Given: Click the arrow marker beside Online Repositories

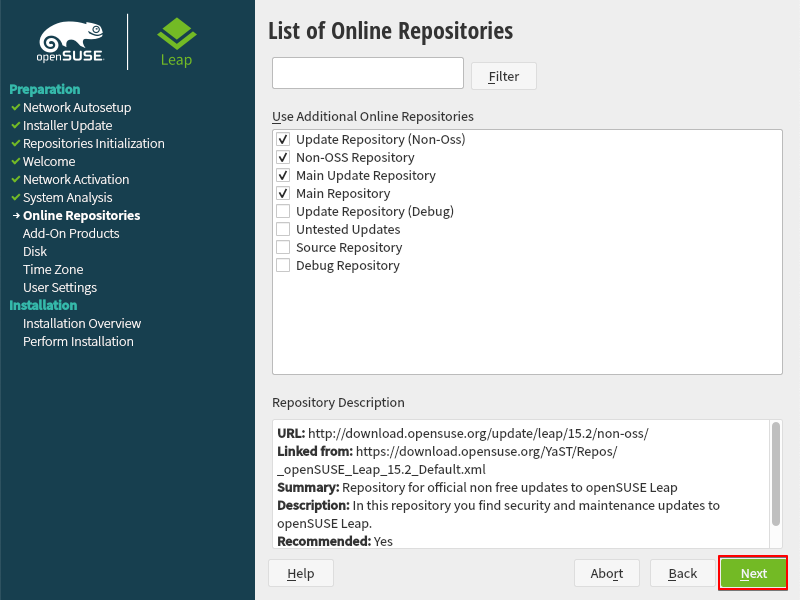Looking at the screenshot, I should pyautogui.click(x=16, y=215).
